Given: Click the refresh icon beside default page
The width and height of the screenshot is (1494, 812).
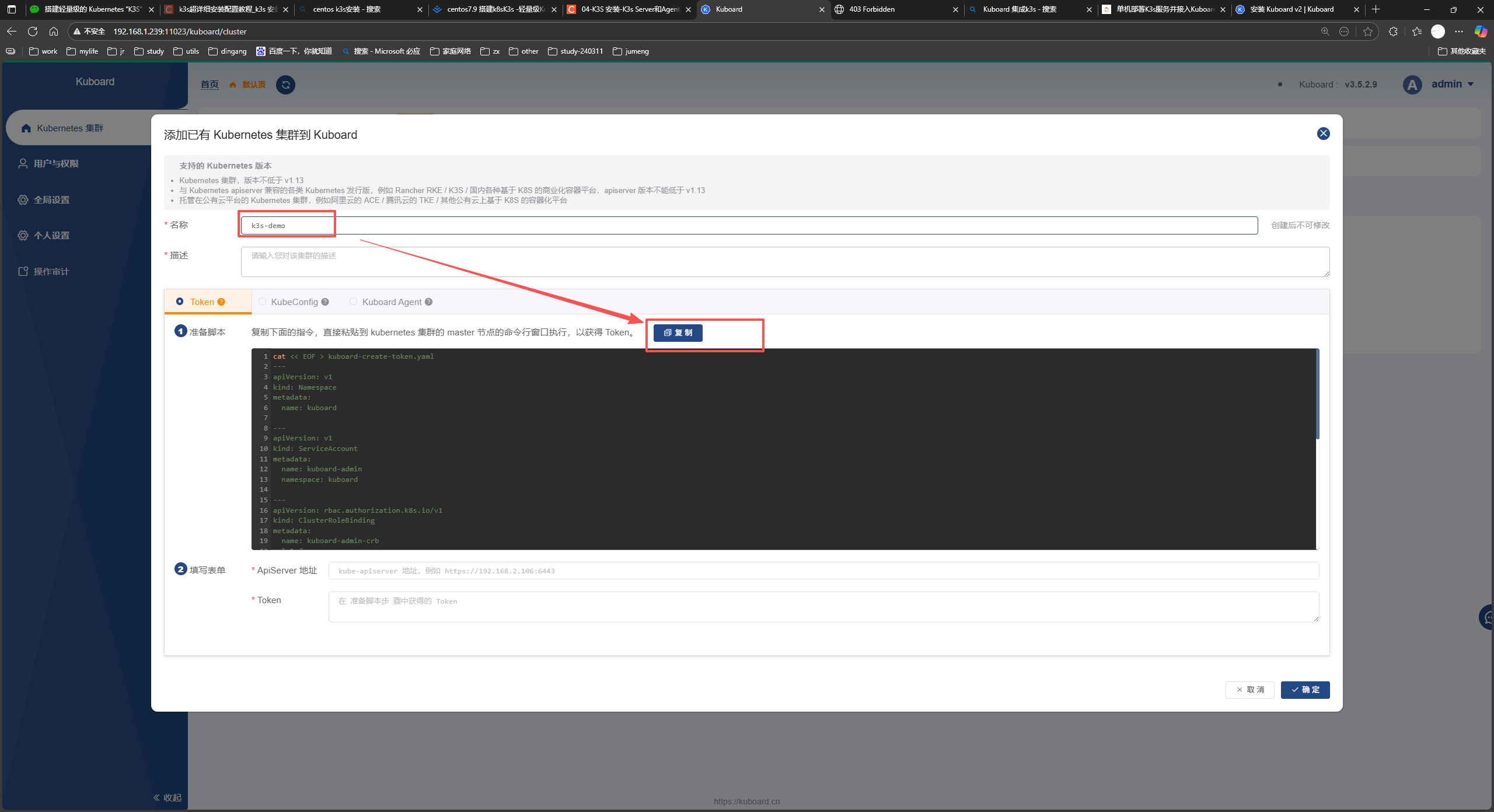Looking at the screenshot, I should pos(285,85).
